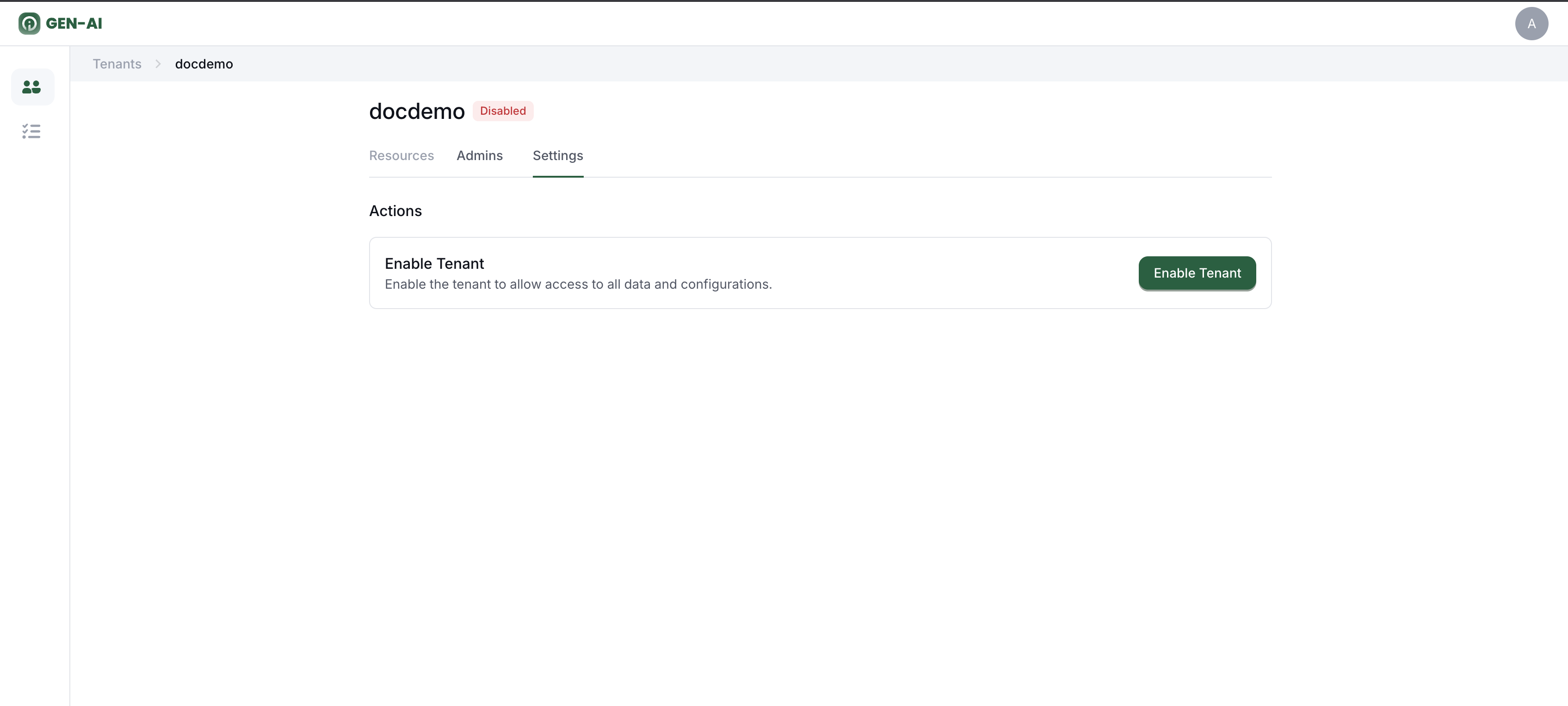Click the enable tenant description text
Screen dimensions: 1568x706
click(578, 284)
